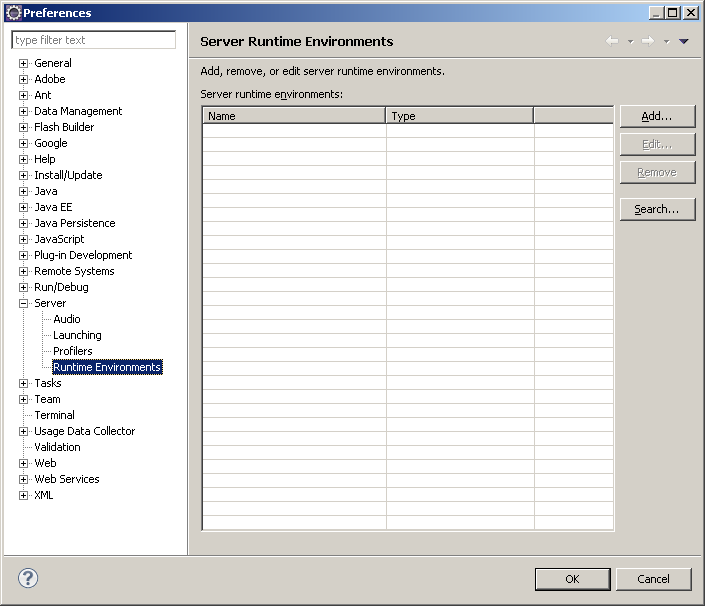Click the Back navigation arrow icon
The width and height of the screenshot is (705, 606).
[612, 41]
